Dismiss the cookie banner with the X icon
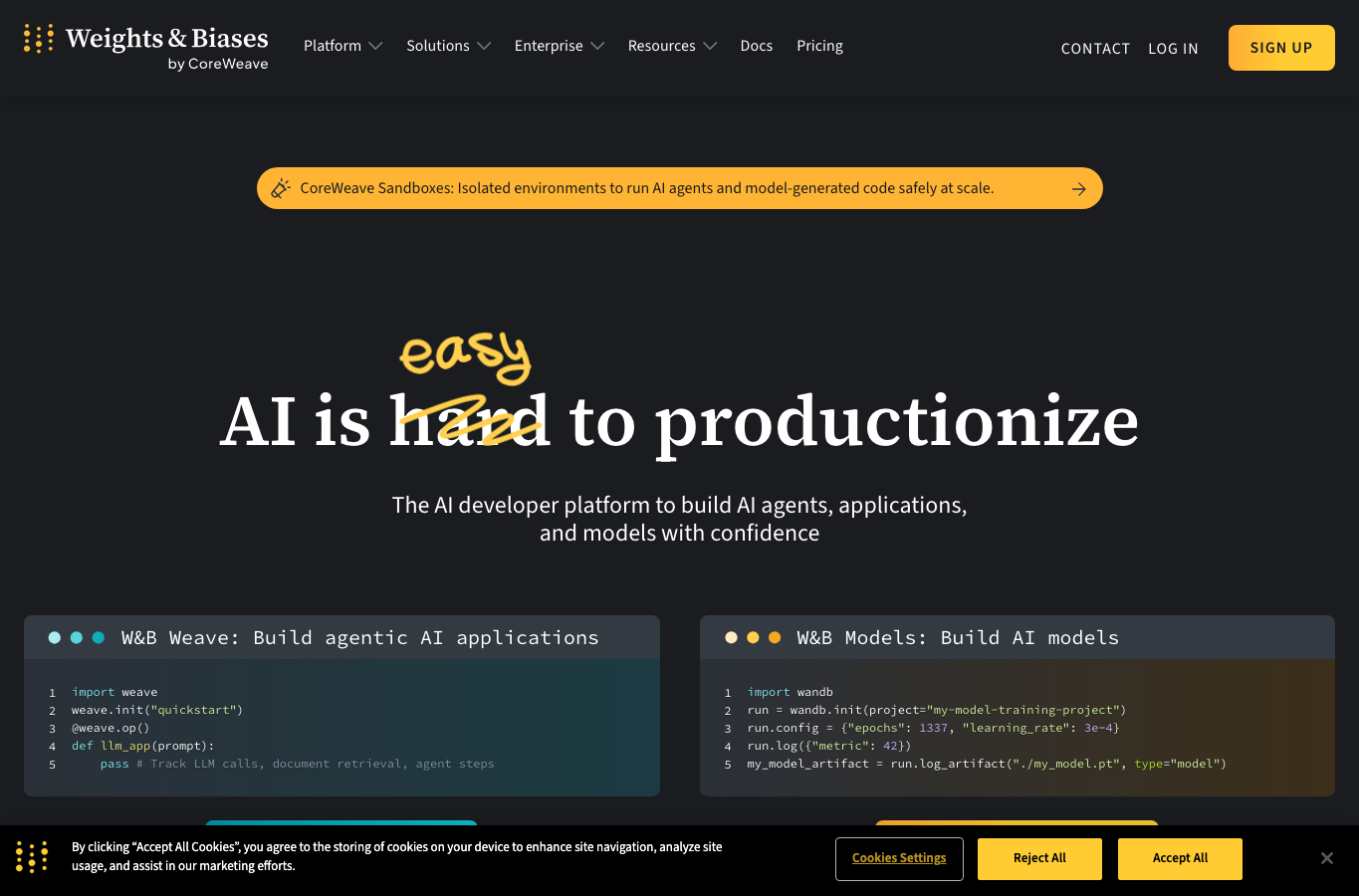 tap(1326, 858)
